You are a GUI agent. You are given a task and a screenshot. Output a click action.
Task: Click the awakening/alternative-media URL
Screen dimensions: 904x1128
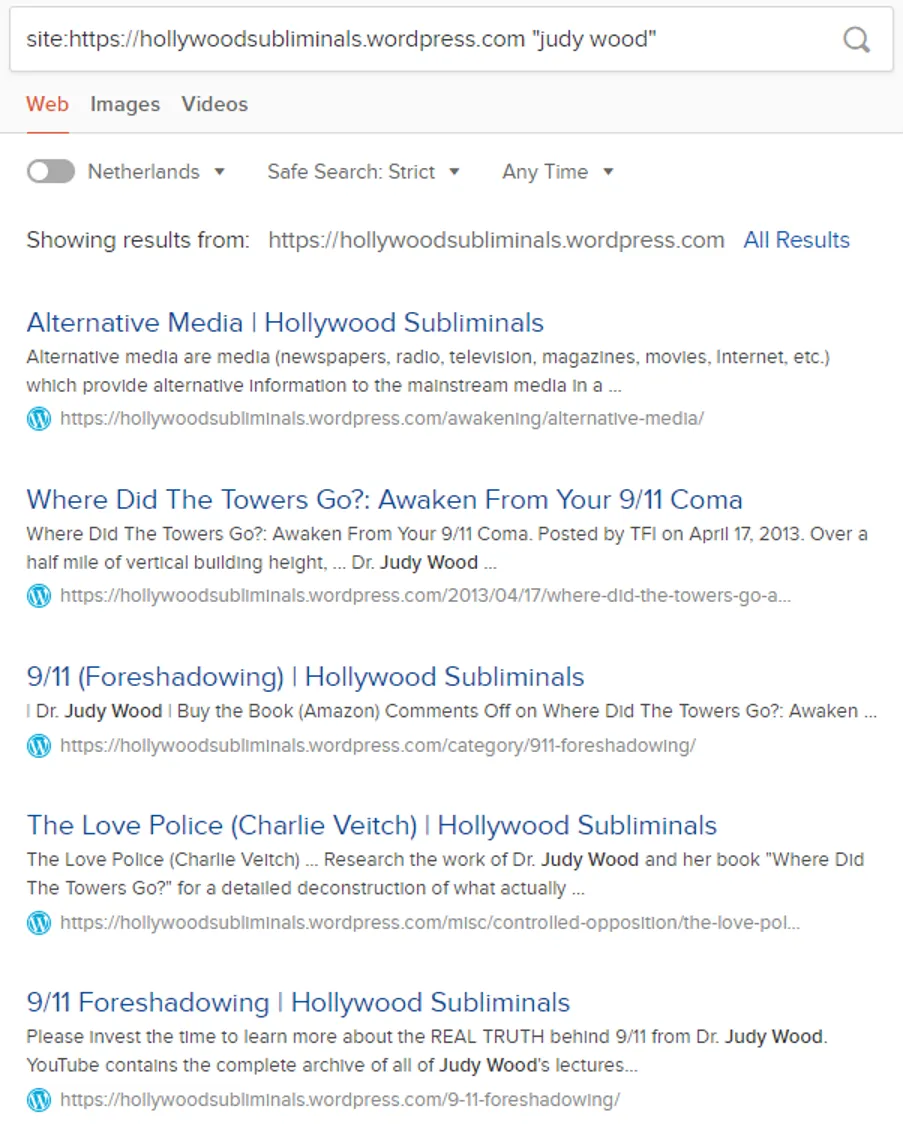tap(382, 418)
